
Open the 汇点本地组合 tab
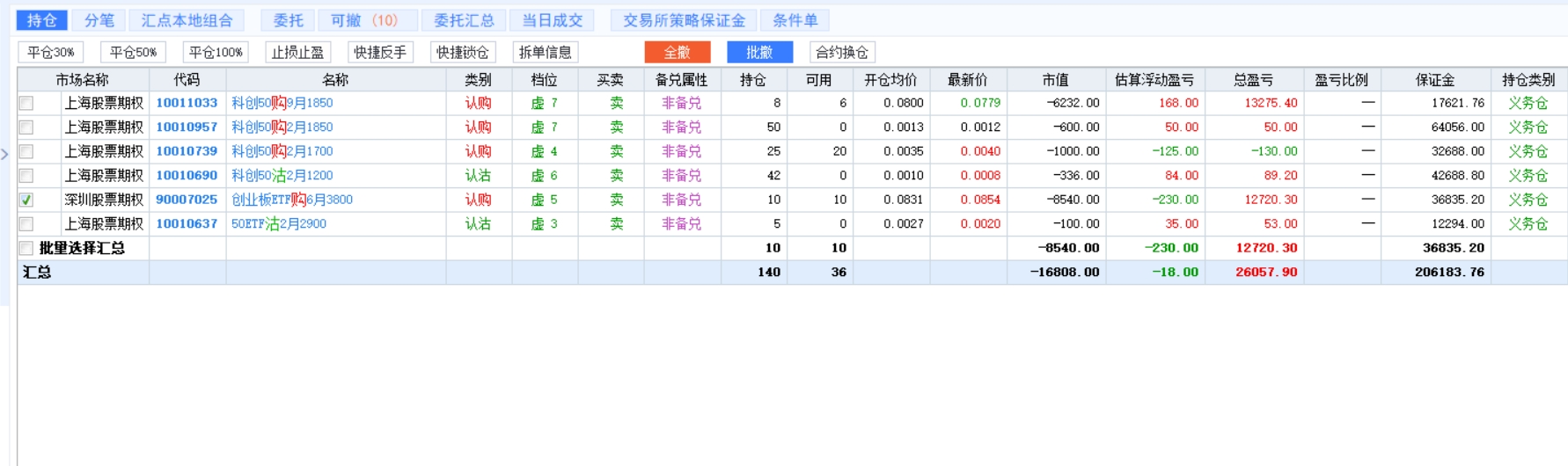(x=187, y=20)
